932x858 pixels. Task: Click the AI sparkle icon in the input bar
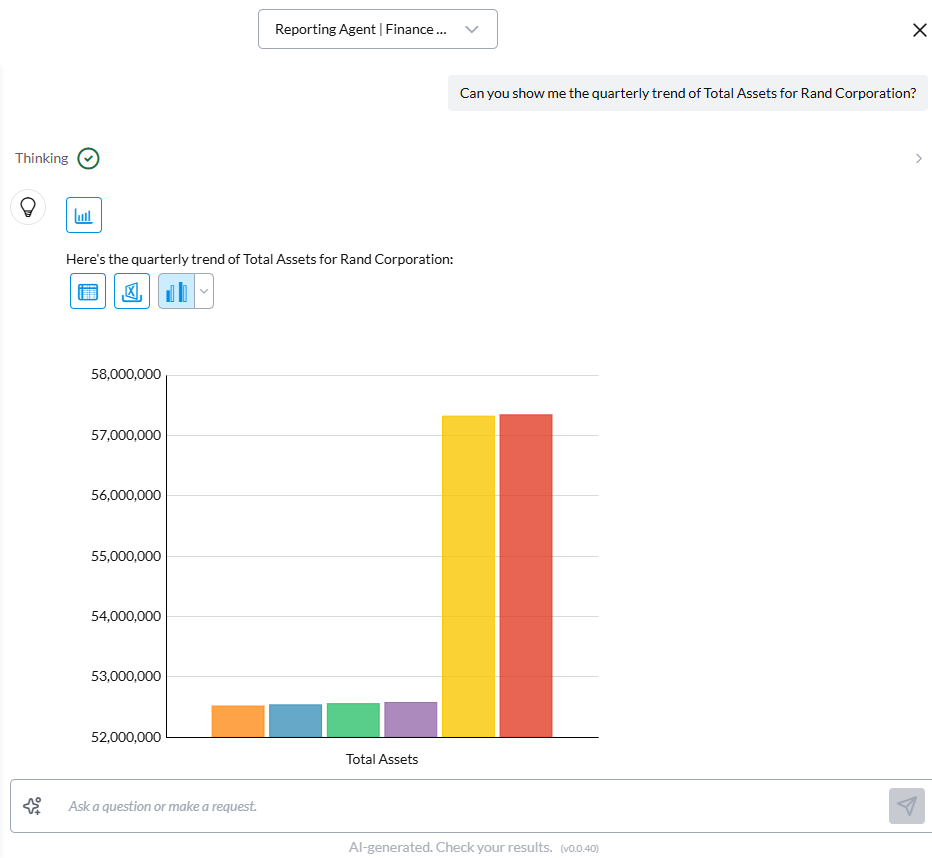32,805
